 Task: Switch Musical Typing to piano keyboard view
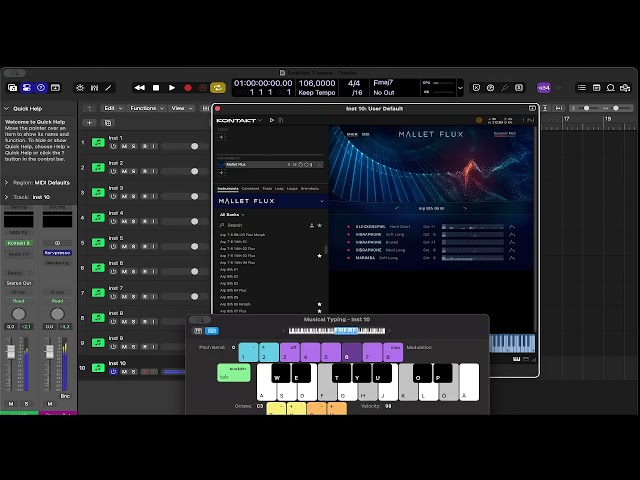click(x=198, y=331)
